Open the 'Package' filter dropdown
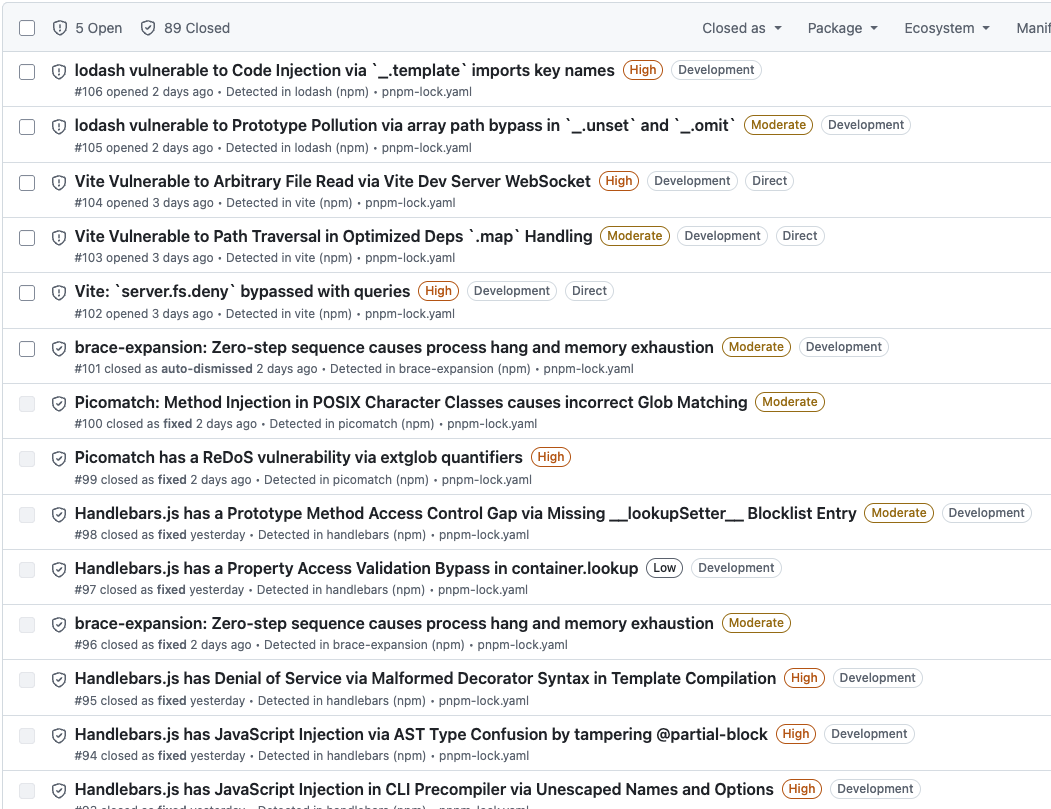 (841, 28)
